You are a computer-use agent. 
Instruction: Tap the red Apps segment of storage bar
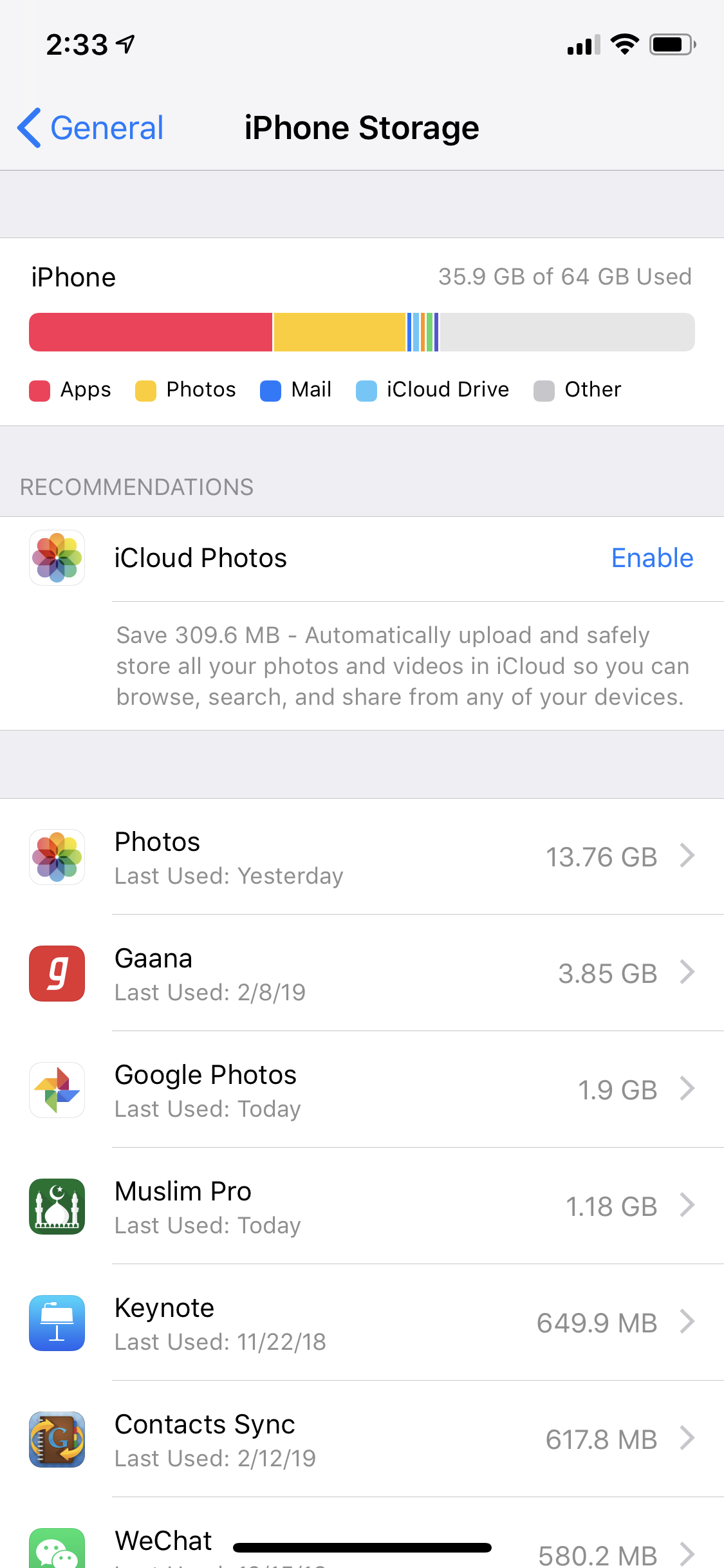click(x=151, y=332)
